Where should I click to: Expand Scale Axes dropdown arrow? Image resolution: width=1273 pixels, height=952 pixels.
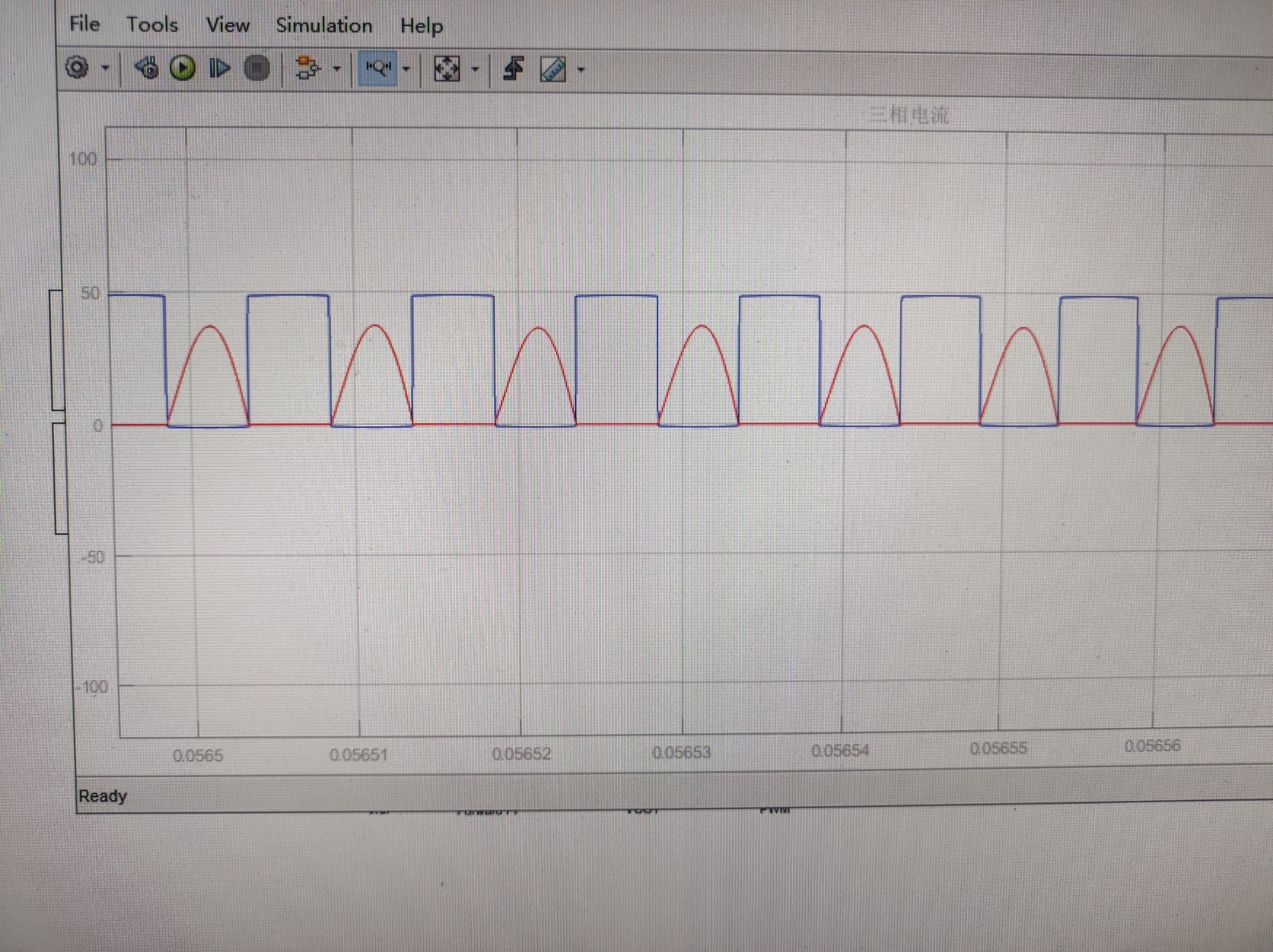pos(475,69)
